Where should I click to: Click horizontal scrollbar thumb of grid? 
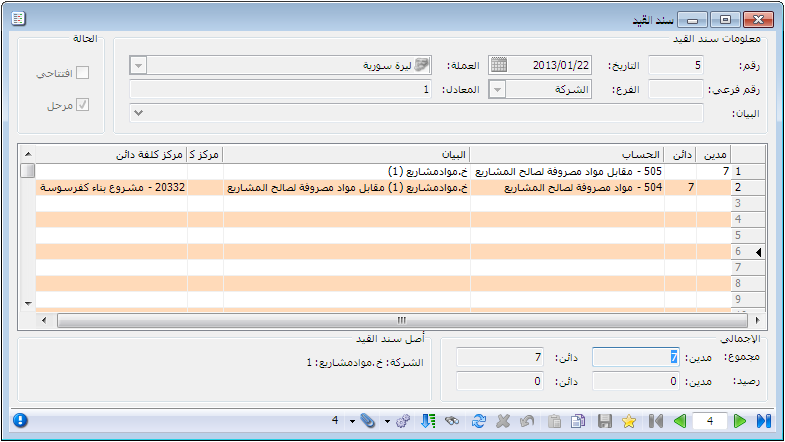[x=402, y=320]
